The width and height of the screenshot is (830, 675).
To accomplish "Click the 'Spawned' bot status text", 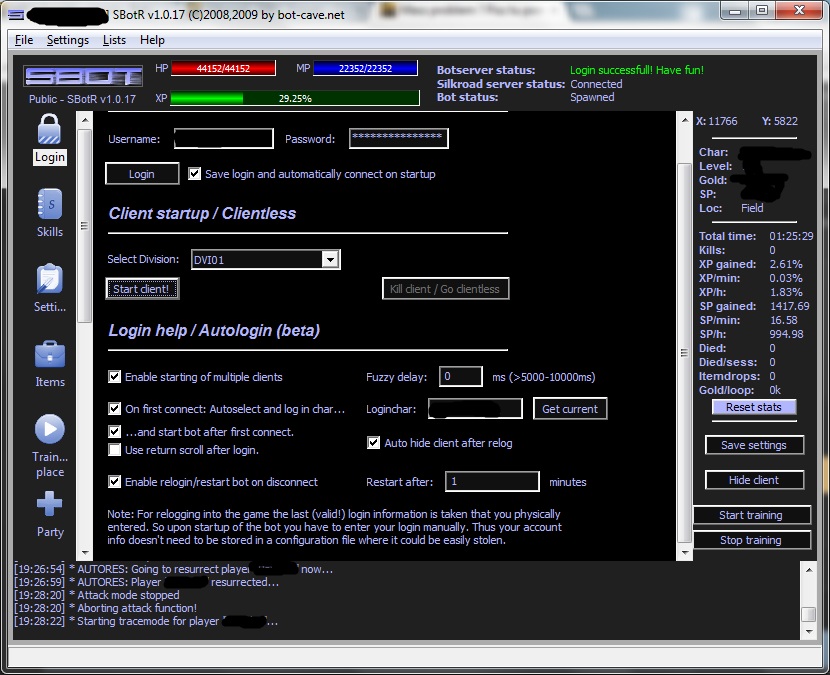I will point(592,97).
